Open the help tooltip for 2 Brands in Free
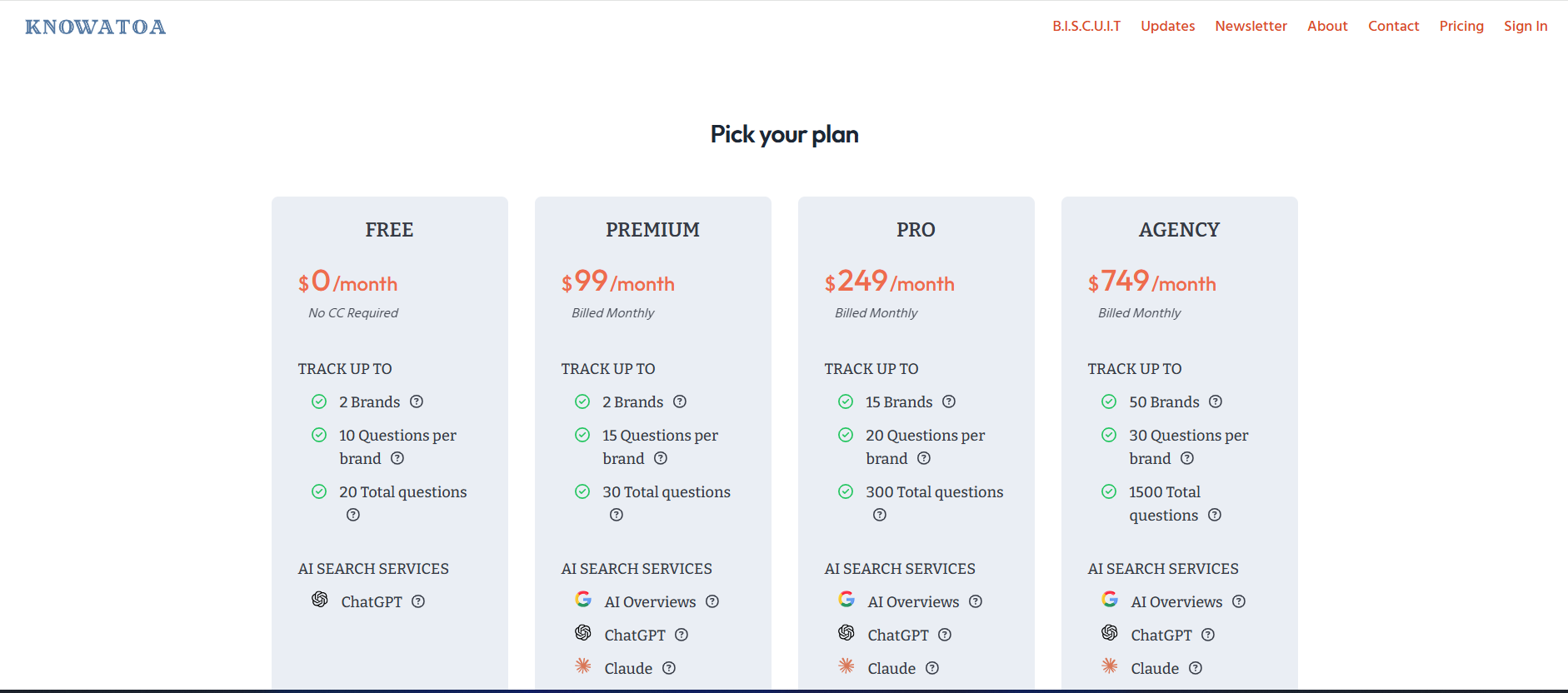1568x693 pixels. click(417, 401)
